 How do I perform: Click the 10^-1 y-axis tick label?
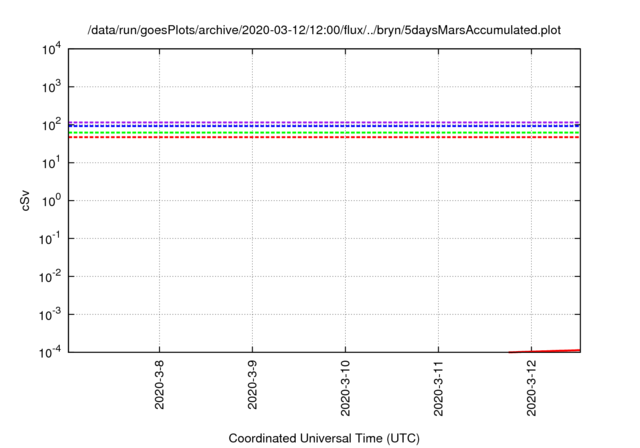click(50, 239)
